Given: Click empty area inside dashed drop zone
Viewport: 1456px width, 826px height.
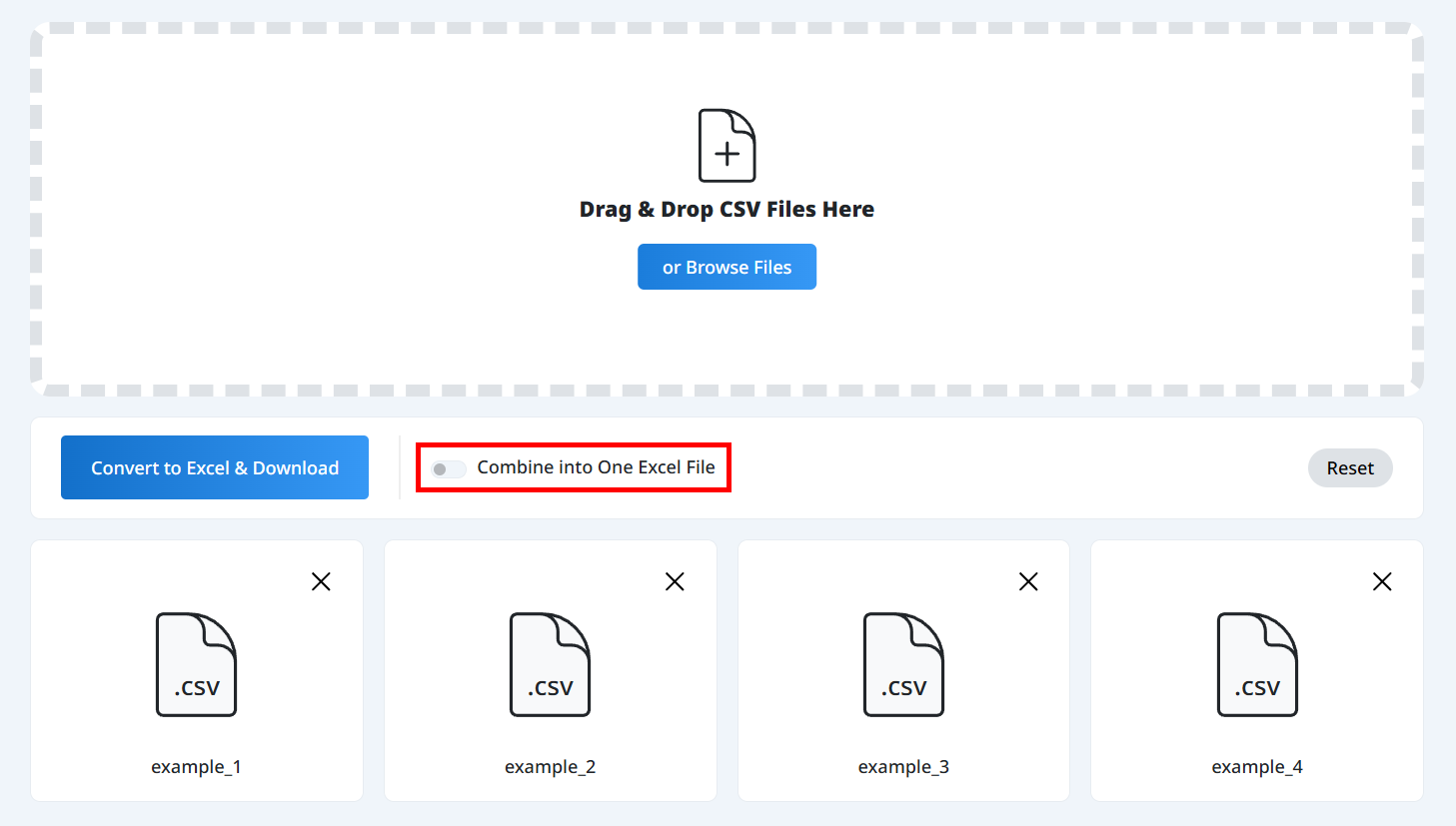Looking at the screenshot, I should (300, 200).
